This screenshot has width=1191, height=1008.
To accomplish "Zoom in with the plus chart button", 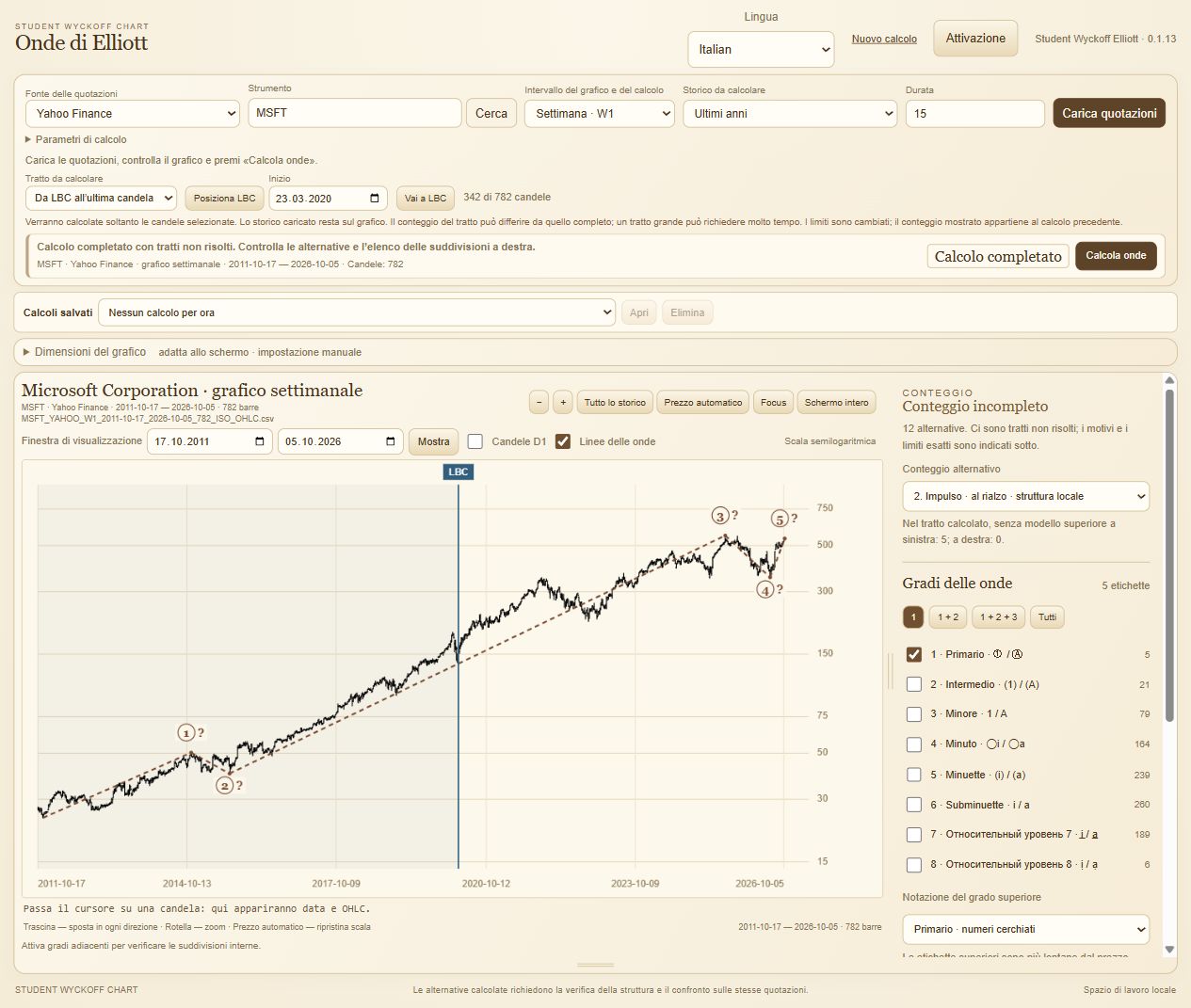I will click(563, 402).
